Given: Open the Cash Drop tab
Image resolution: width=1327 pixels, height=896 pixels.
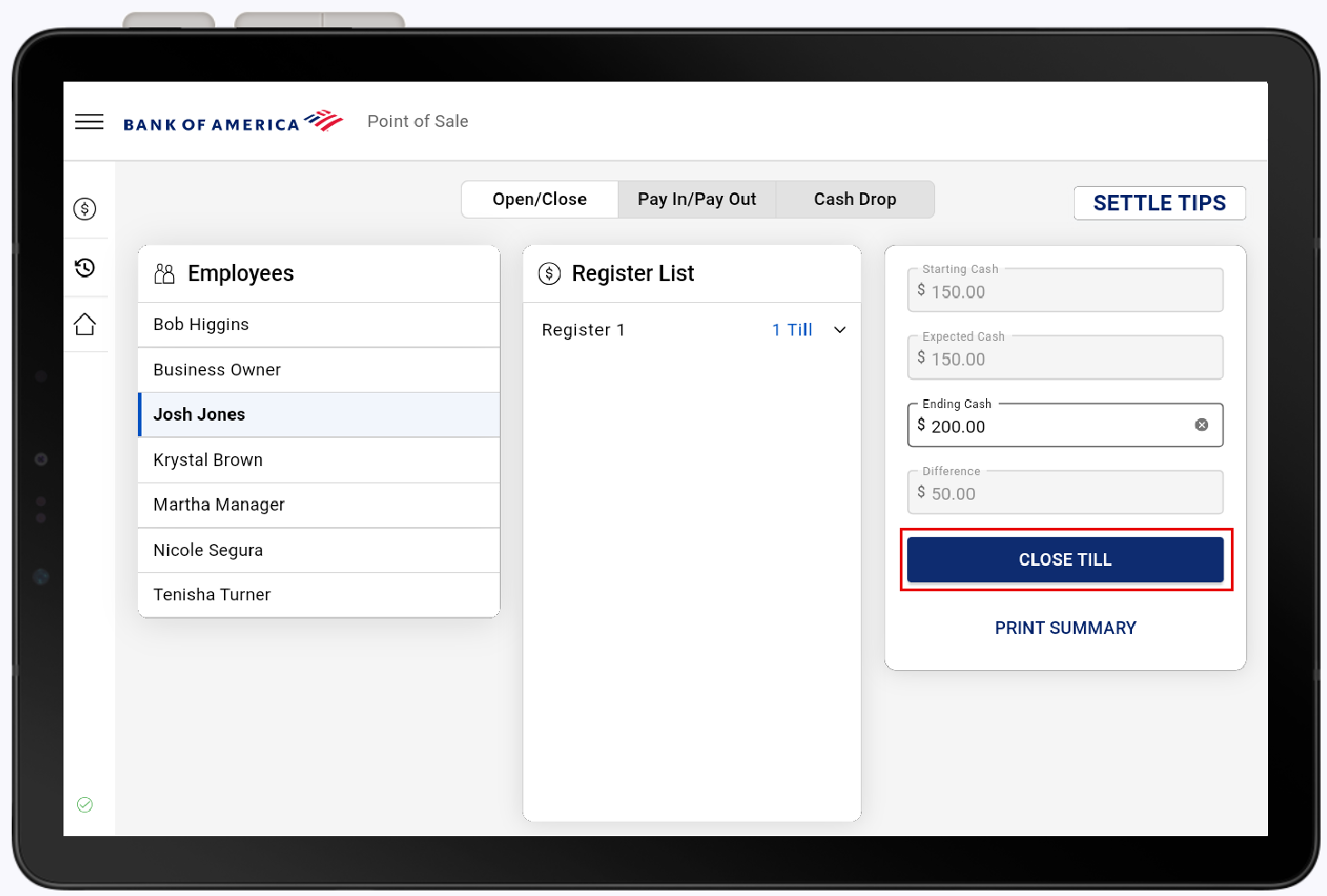Looking at the screenshot, I should (x=854, y=200).
